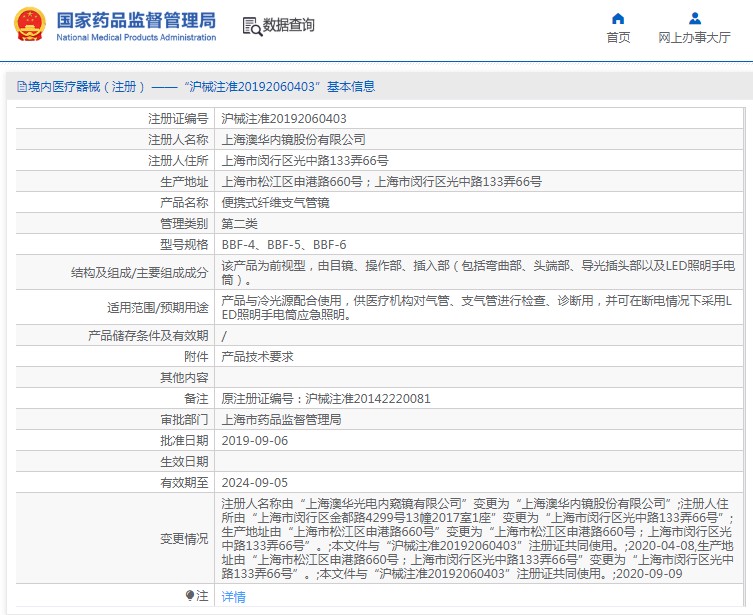This screenshot has height=615, width=753.
Task: Select 原注册证编号 remark text
Action: (326, 399)
